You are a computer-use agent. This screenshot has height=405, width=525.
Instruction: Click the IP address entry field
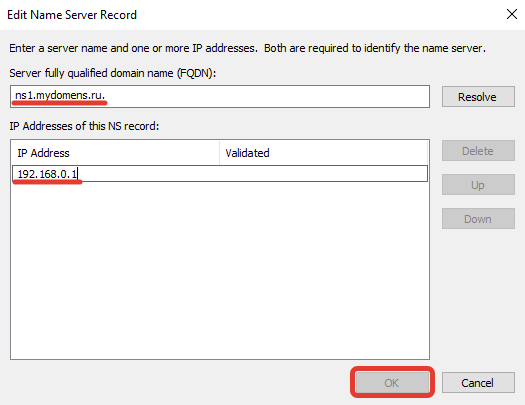coord(220,173)
